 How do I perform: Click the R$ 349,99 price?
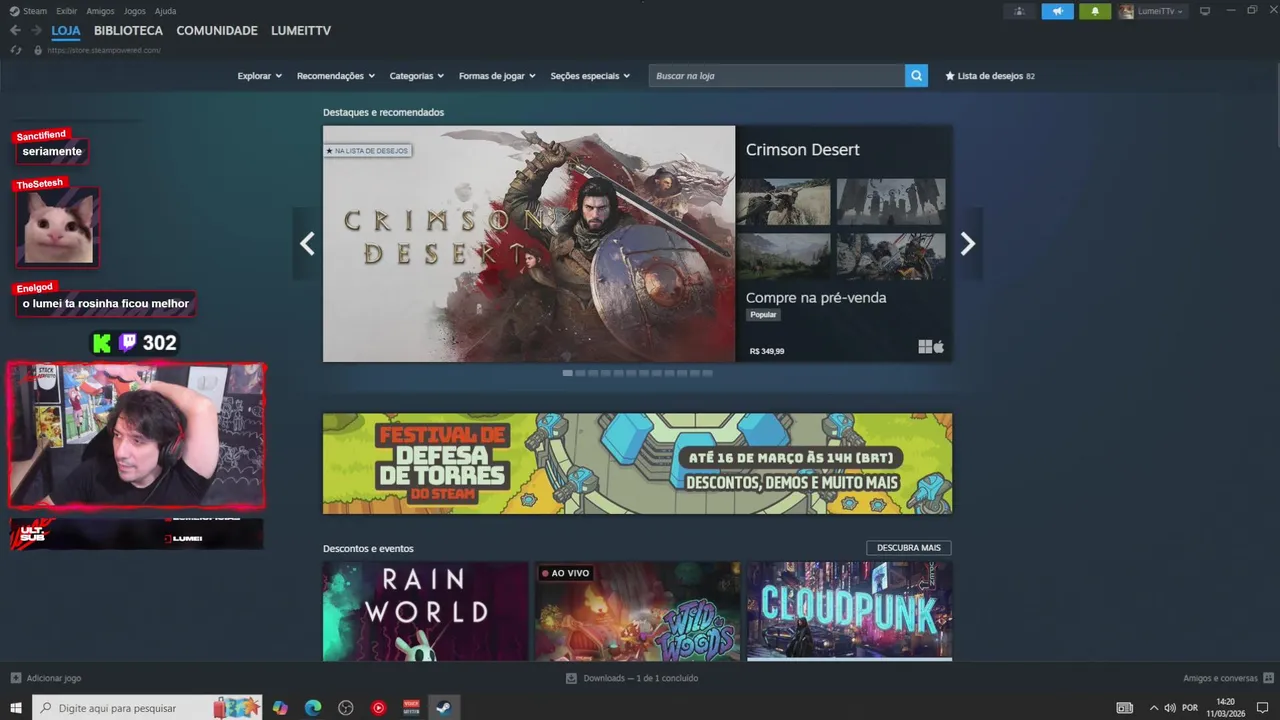767,351
